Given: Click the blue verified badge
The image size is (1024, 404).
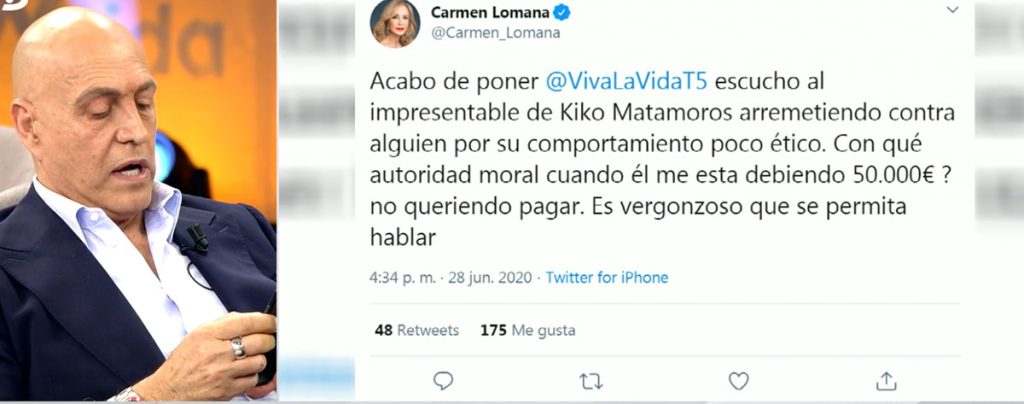Looking at the screenshot, I should pyautogui.click(x=562, y=12).
